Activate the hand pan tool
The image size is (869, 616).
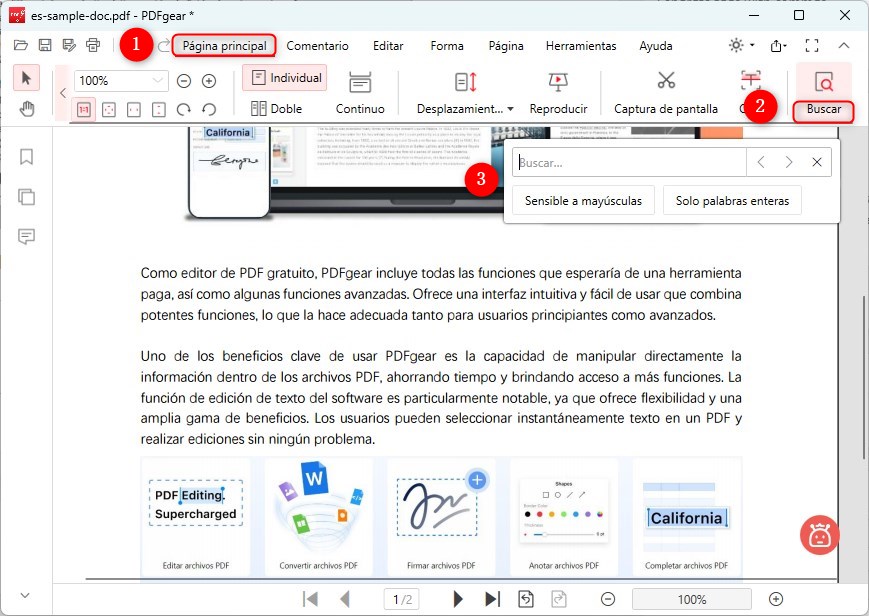coord(26,109)
